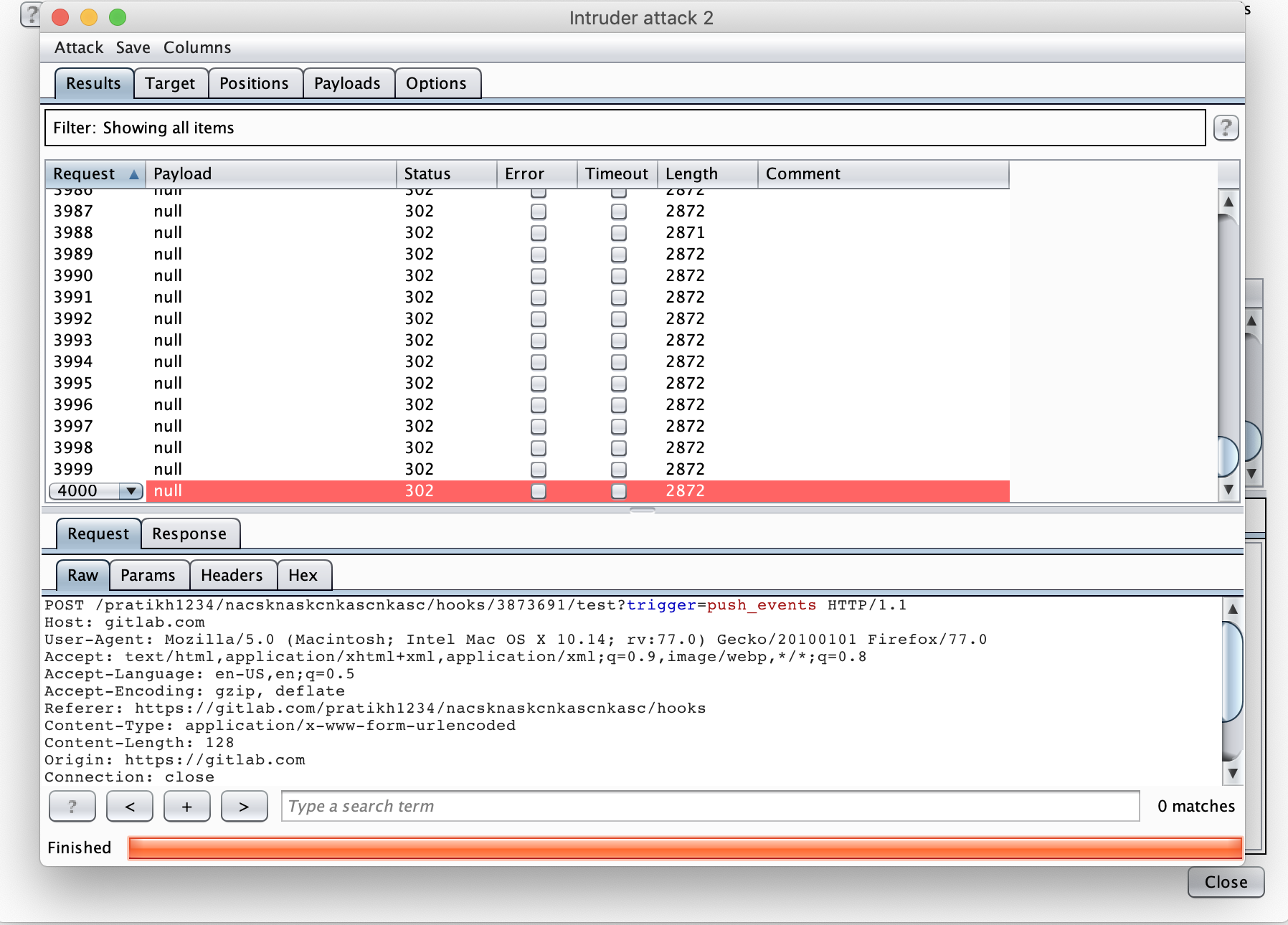Image resolution: width=1288 pixels, height=925 pixels.
Task: Open the Columns menu
Action: point(197,48)
